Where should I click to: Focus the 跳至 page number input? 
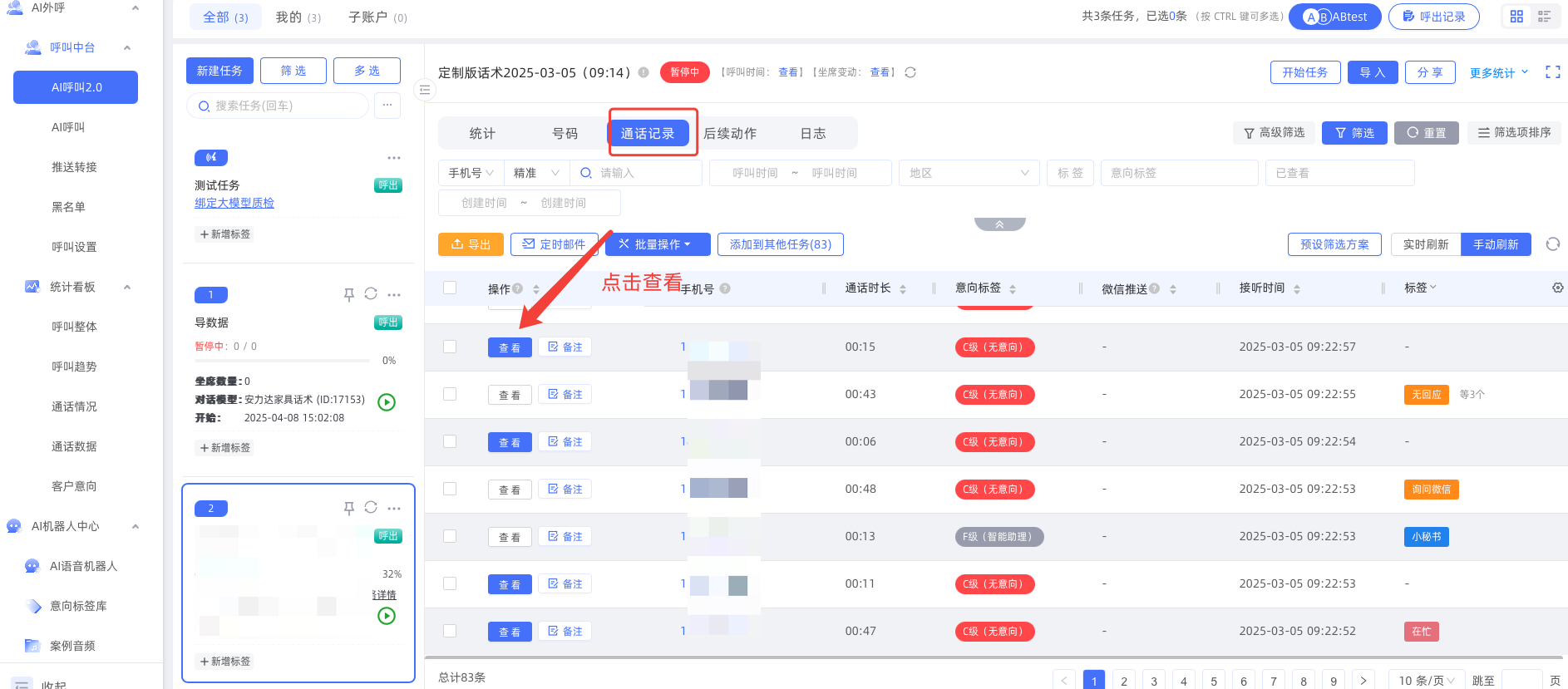[x=1521, y=681]
